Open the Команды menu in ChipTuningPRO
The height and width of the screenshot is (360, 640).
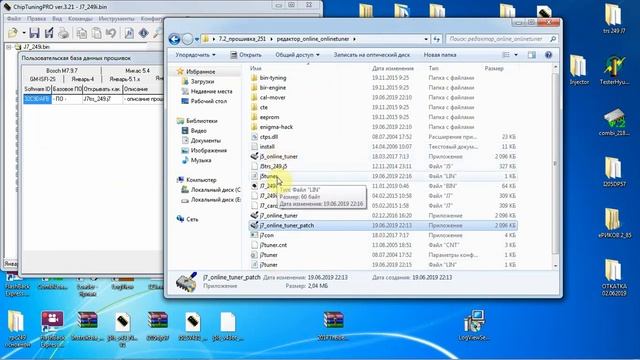pos(80,19)
